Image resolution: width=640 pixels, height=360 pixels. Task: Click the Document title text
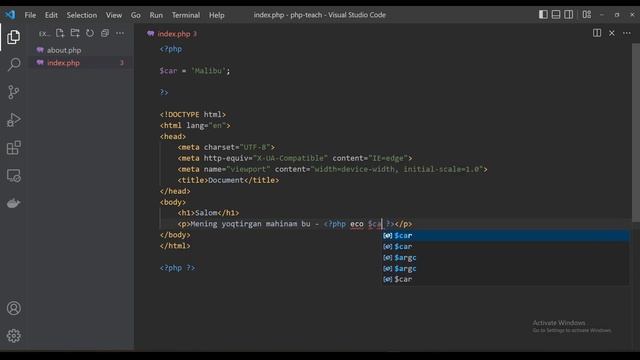point(226,180)
